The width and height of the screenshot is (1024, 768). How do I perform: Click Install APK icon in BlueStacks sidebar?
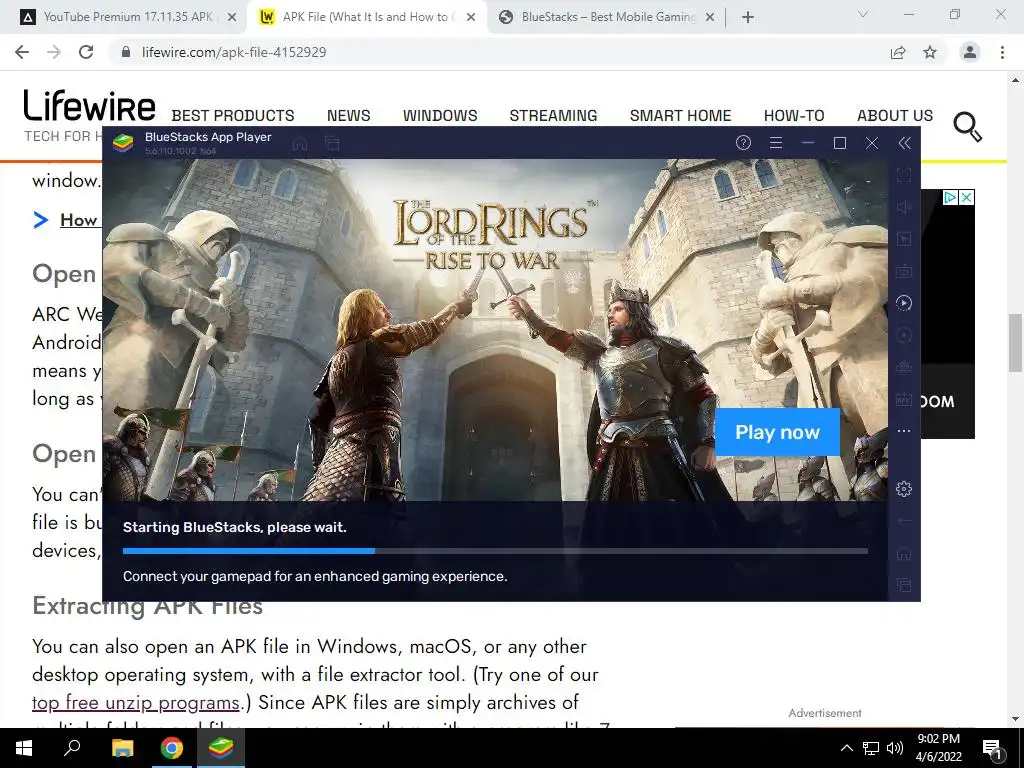pos(904,399)
